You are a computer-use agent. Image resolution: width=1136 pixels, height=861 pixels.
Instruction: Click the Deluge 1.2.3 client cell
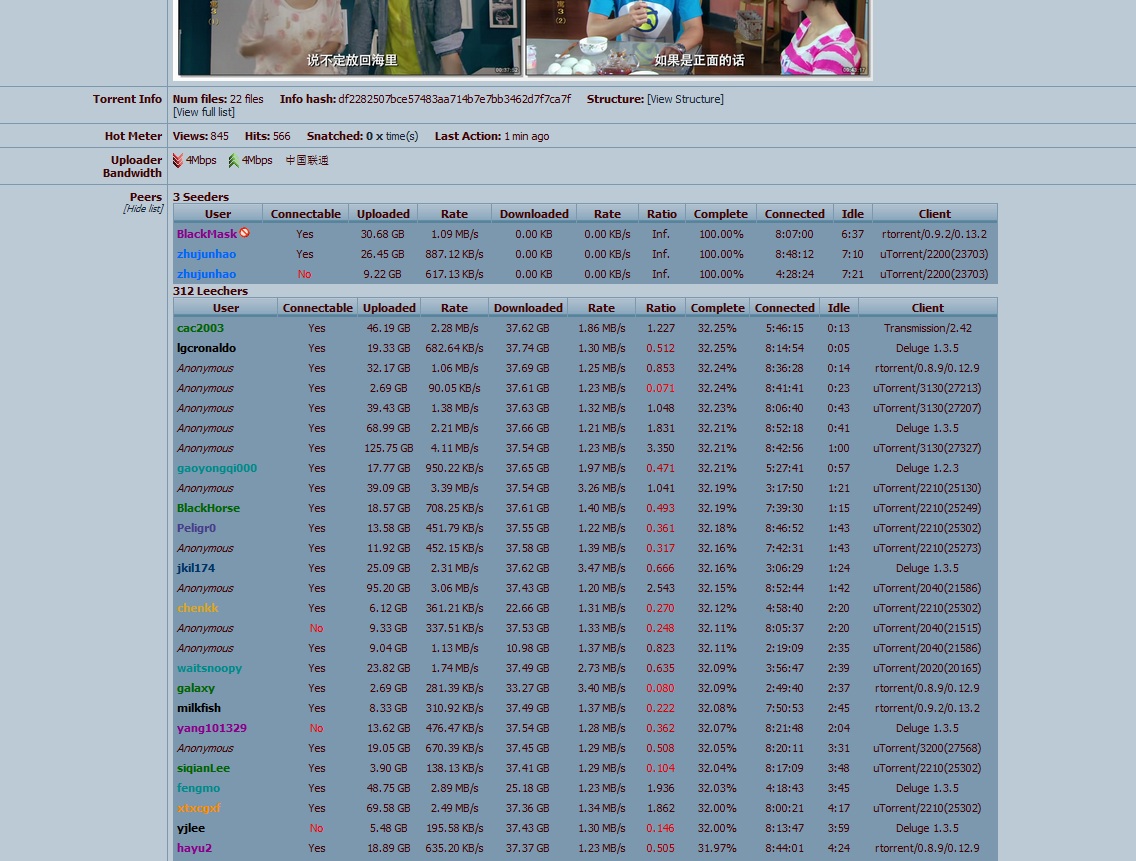(x=927, y=468)
